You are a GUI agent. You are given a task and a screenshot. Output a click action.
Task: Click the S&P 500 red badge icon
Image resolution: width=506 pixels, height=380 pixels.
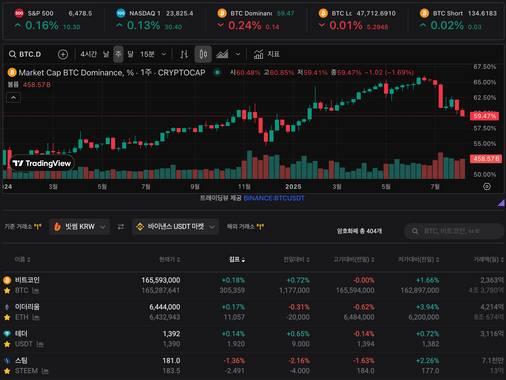[x=19, y=13]
